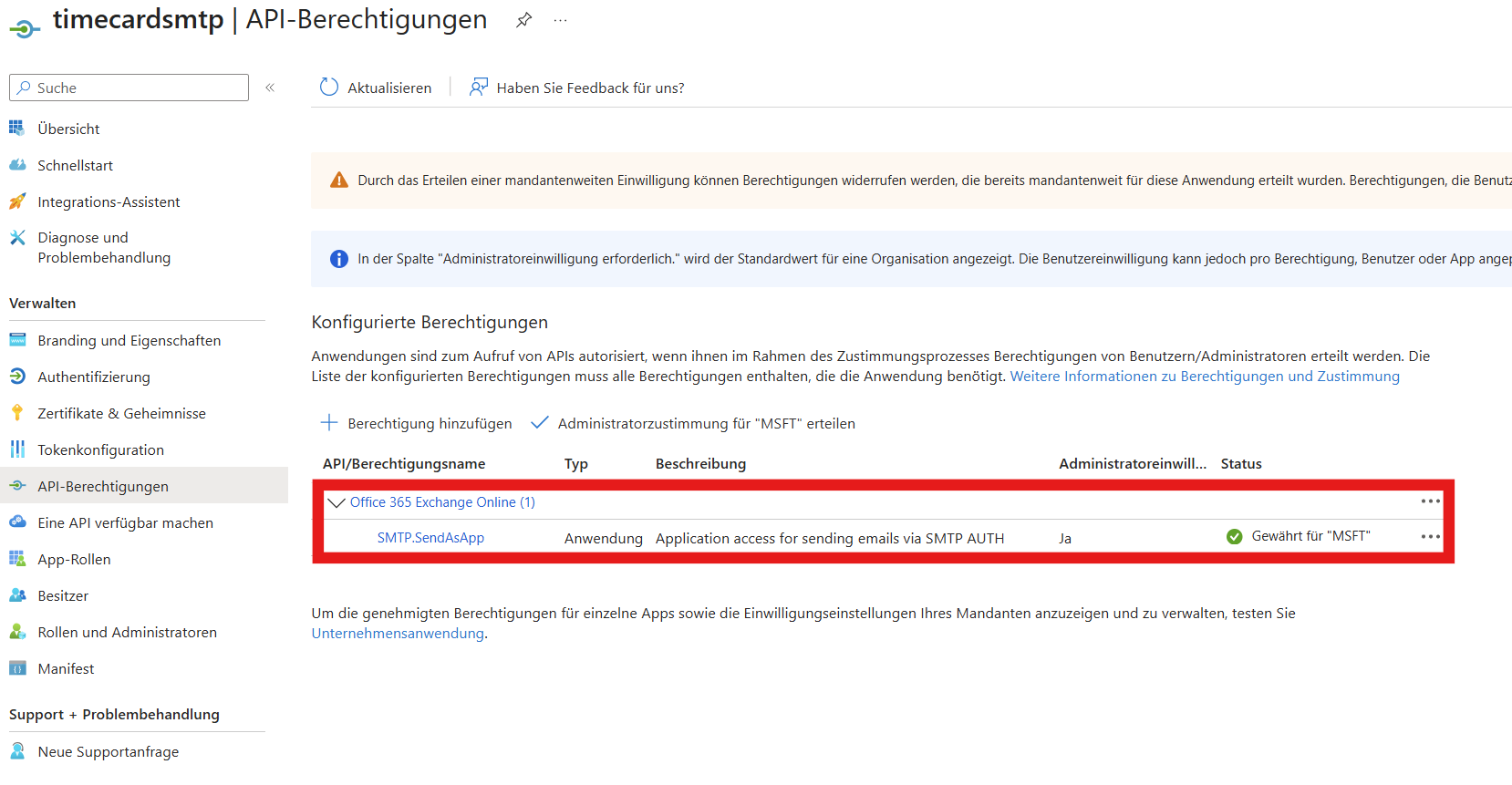Open the ellipsis menu for Office 365 Exchange Online row
Viewport: 1512px width, 785px height.
(1430, 501)
